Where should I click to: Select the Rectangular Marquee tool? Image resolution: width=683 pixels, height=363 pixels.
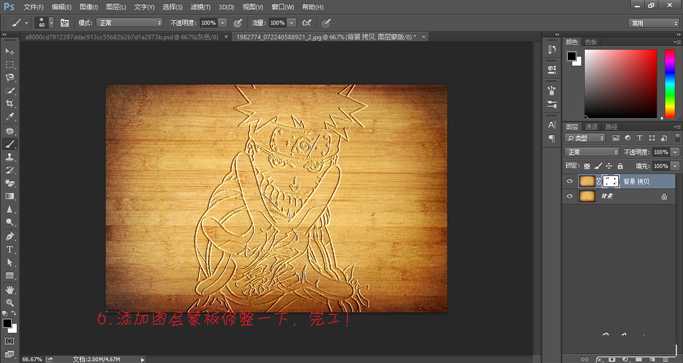(x=9, y=64)
